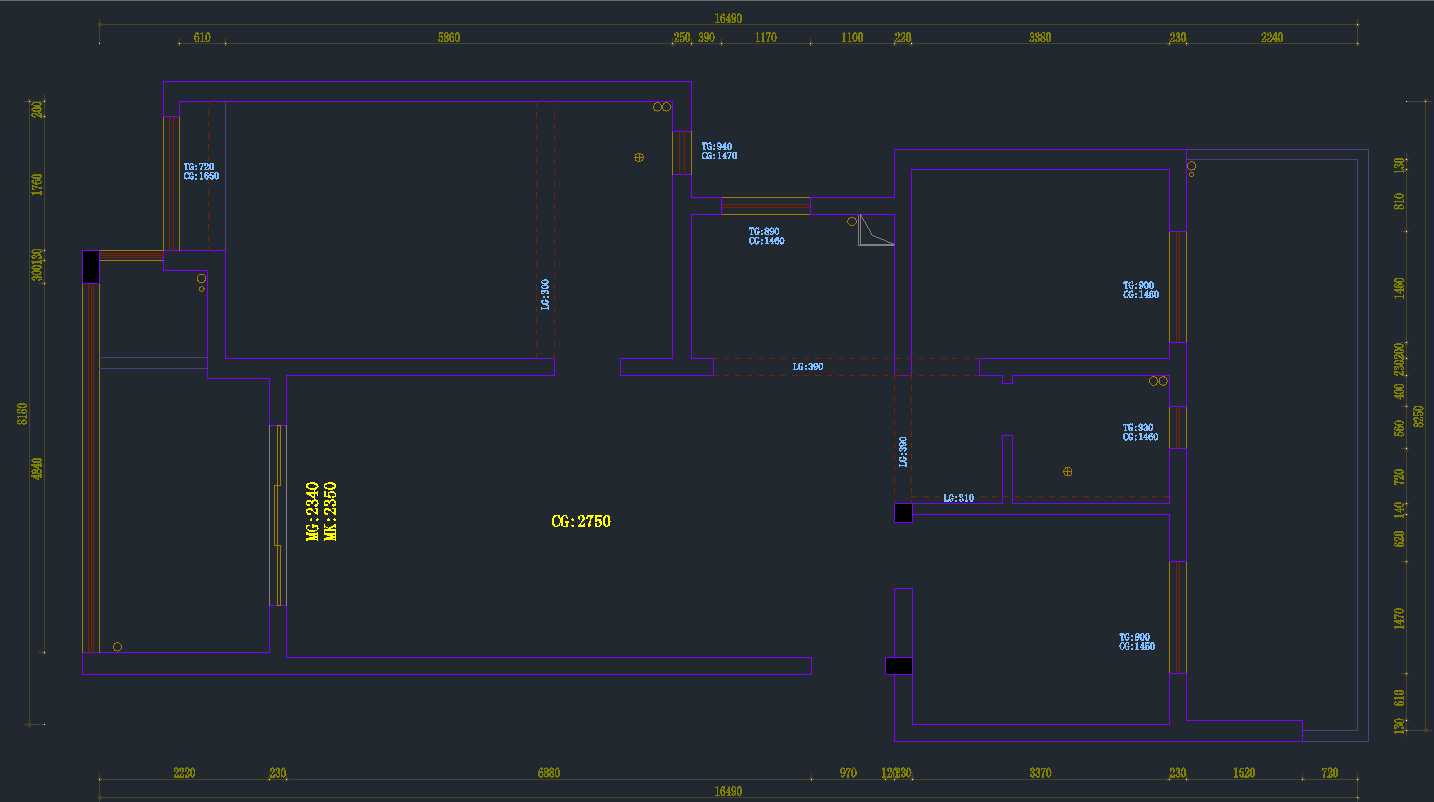Click the black column beside the LG:310 label
1434x802 pixels.
[903, 513]
